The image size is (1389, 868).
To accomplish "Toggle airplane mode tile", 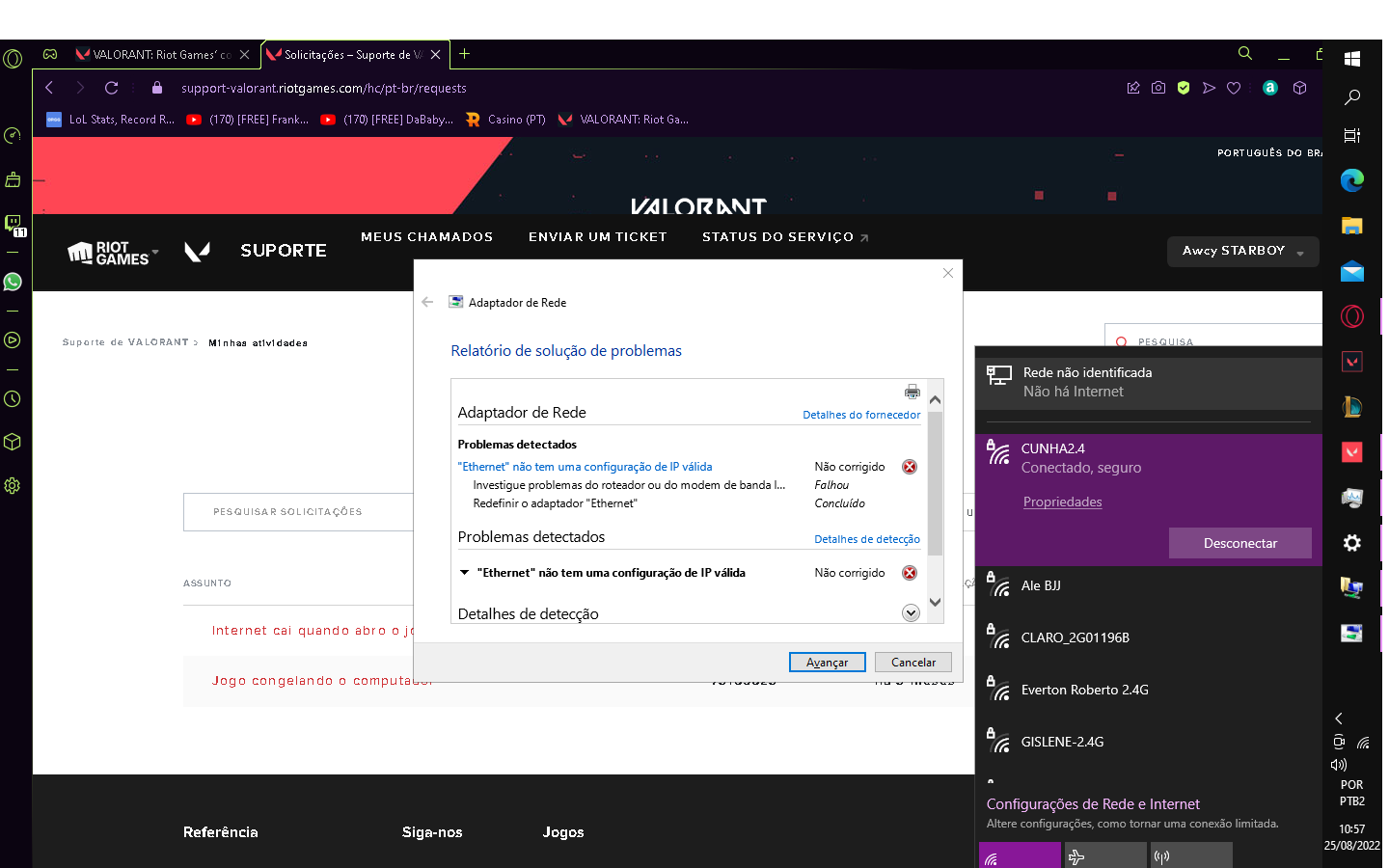I will [1105, 855].
